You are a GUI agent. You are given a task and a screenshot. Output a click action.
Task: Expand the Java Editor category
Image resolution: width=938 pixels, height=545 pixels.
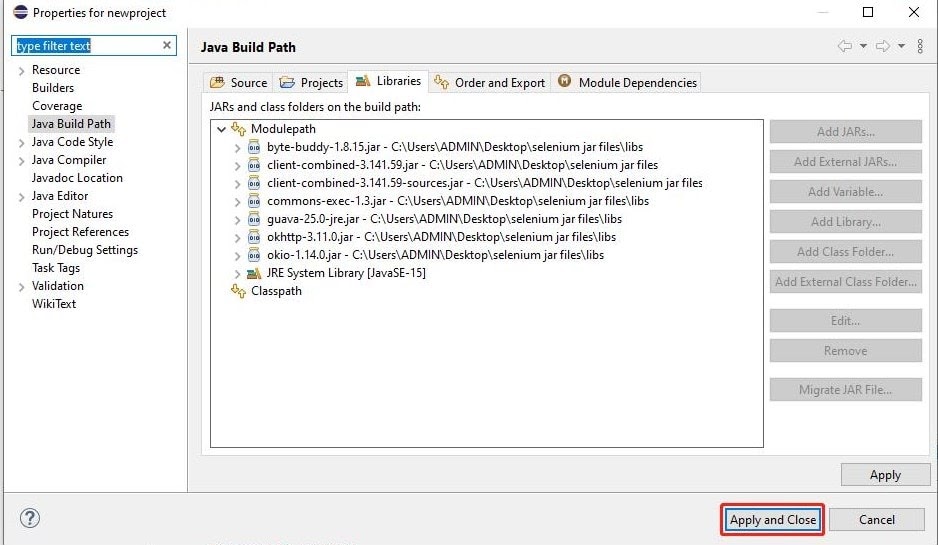coord(22,197)
